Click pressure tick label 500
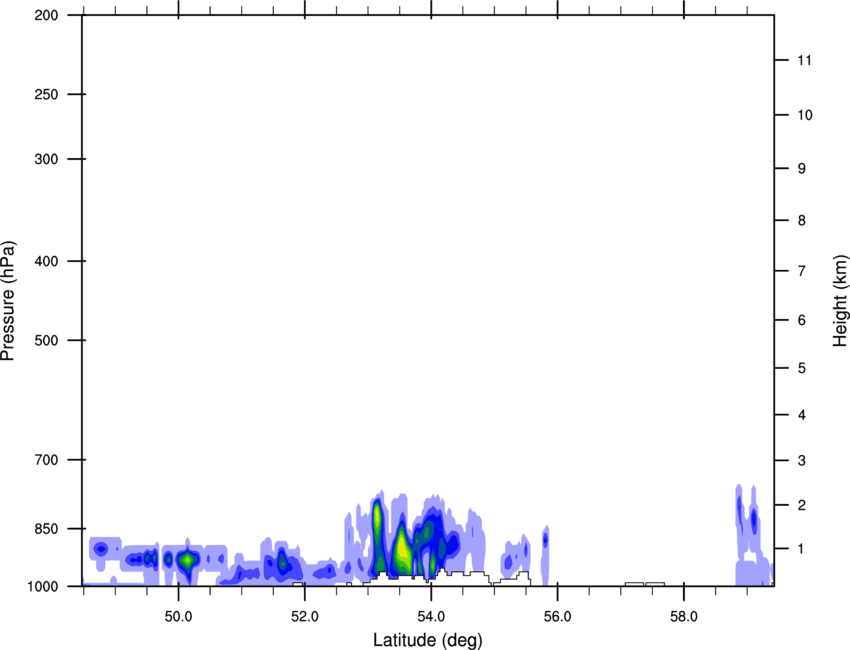Screen dimensions: 850x650 pyautogui.click(x=46, y=340)
